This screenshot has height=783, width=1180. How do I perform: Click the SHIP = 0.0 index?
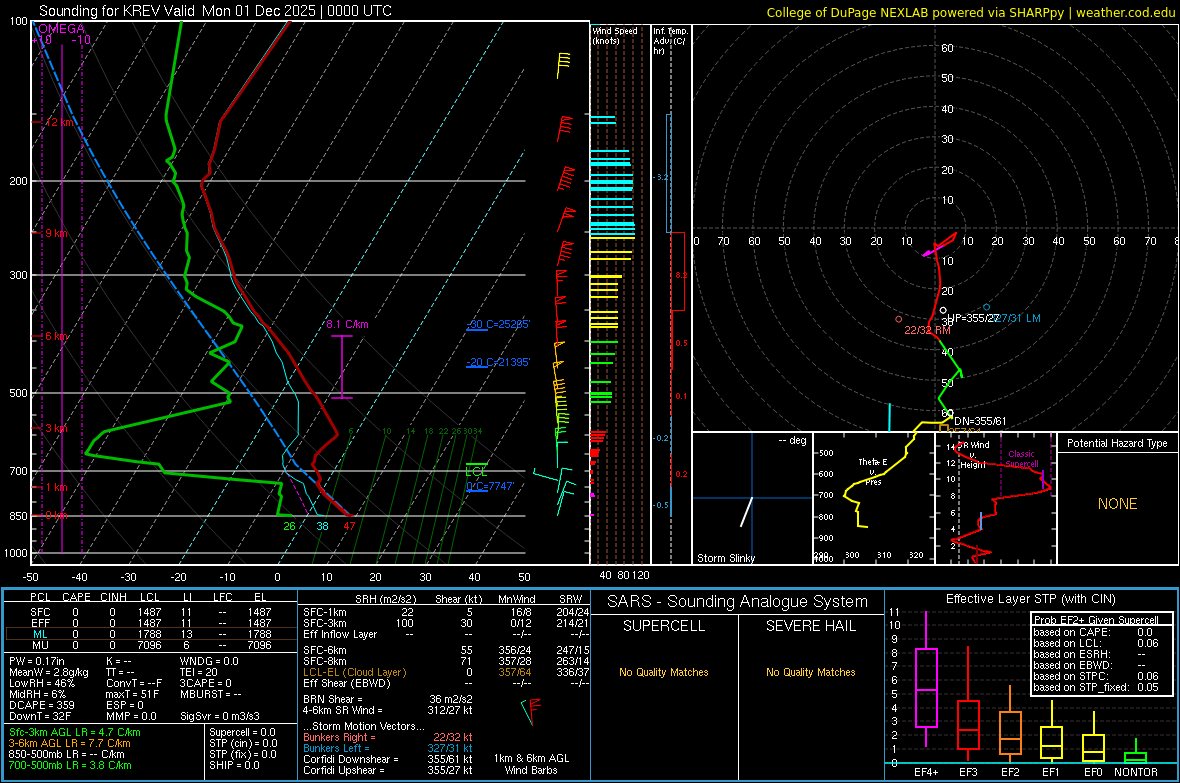pos(234,765)
